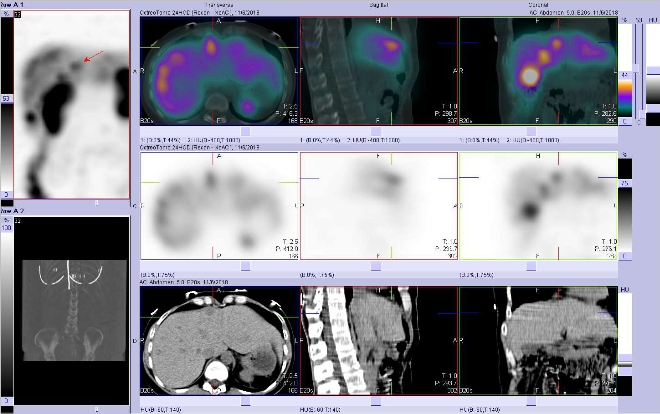Move the right fusion blend vertical slider handle
660x414 pixels.
[x=641, y=115]
